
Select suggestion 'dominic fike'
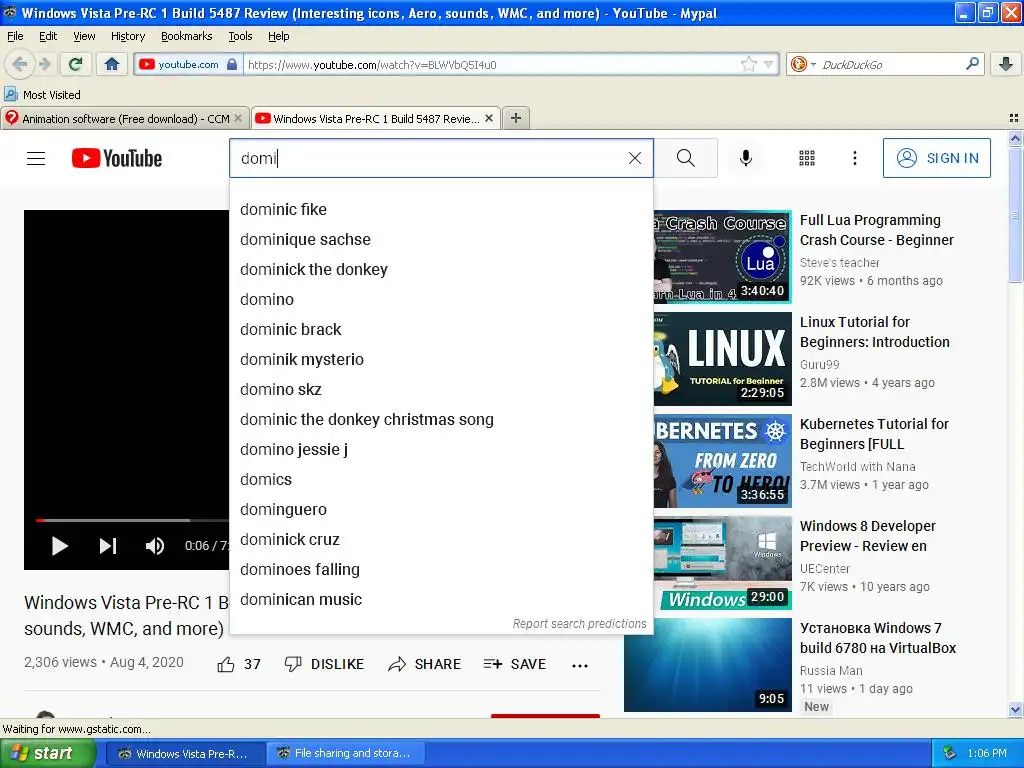point(441,210)
